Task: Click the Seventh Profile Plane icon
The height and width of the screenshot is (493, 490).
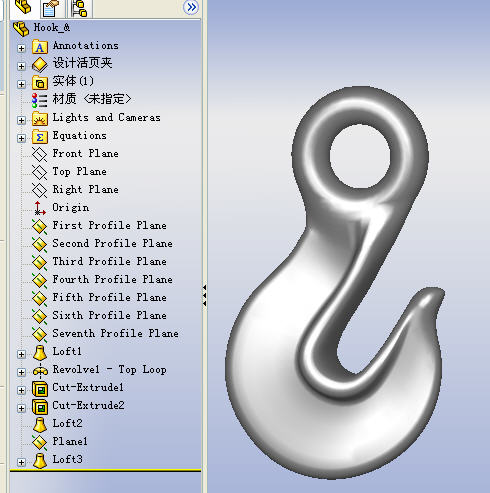Action: [x=40, y=335]
